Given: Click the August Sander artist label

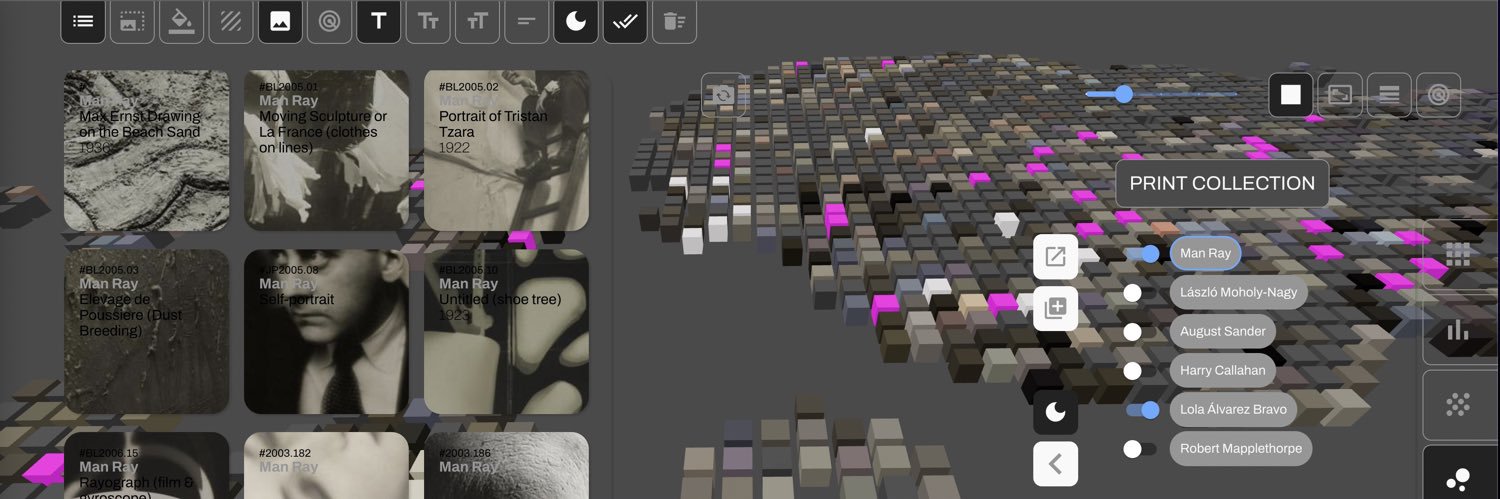Looking at the screenshot, I should 1222,332.
